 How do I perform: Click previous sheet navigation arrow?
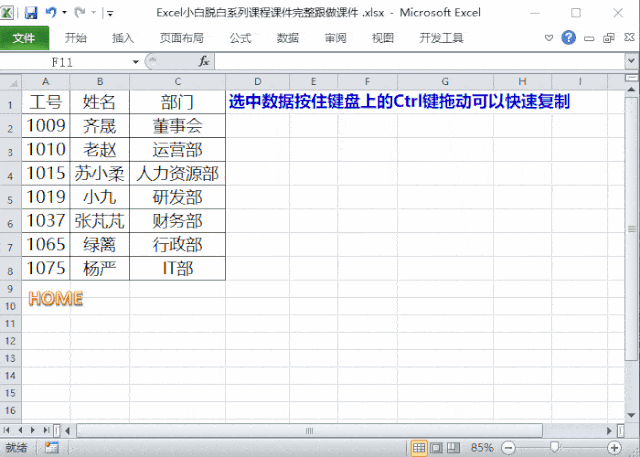20,430
